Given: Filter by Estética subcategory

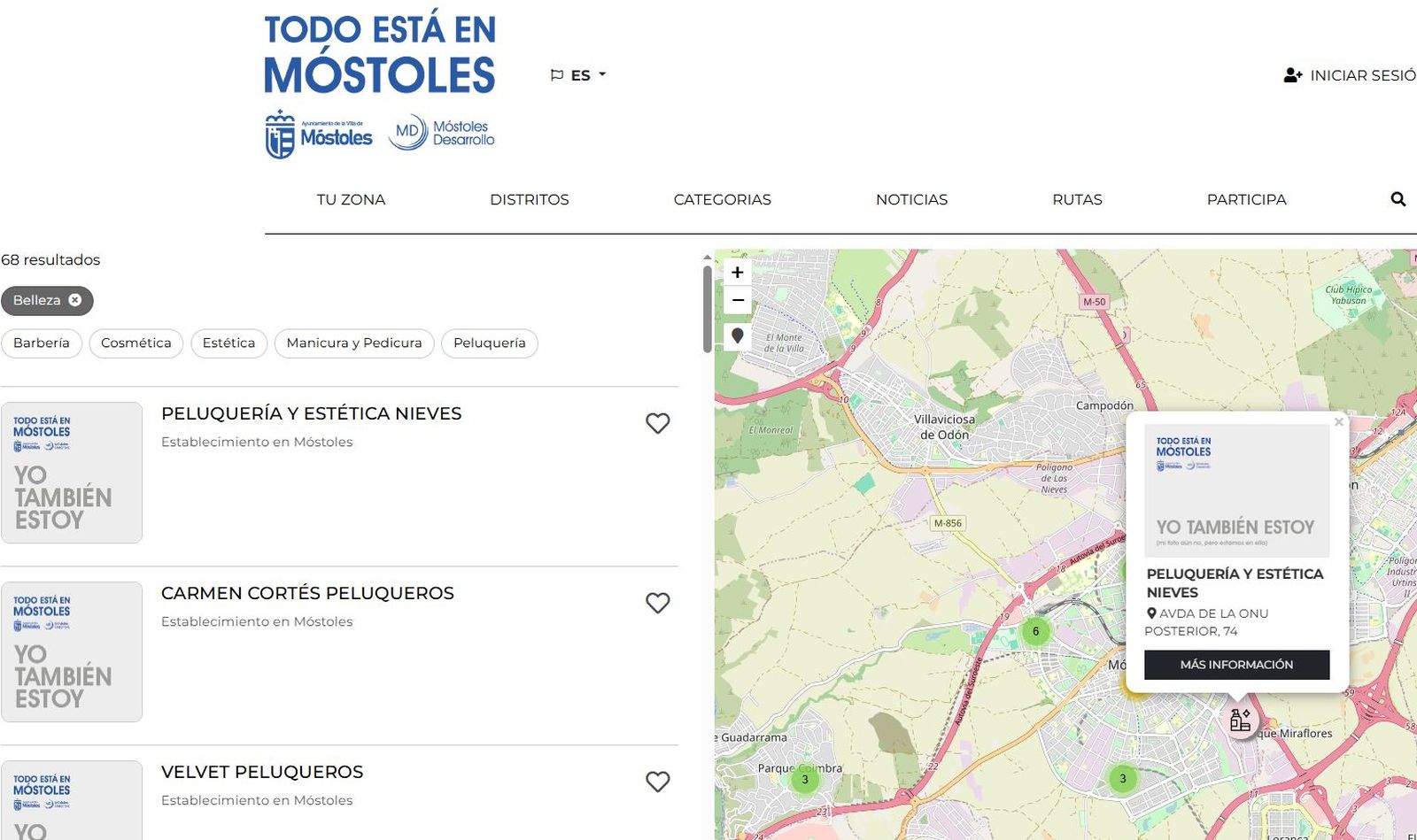Looking at the screenshot, I should (228, 343).
